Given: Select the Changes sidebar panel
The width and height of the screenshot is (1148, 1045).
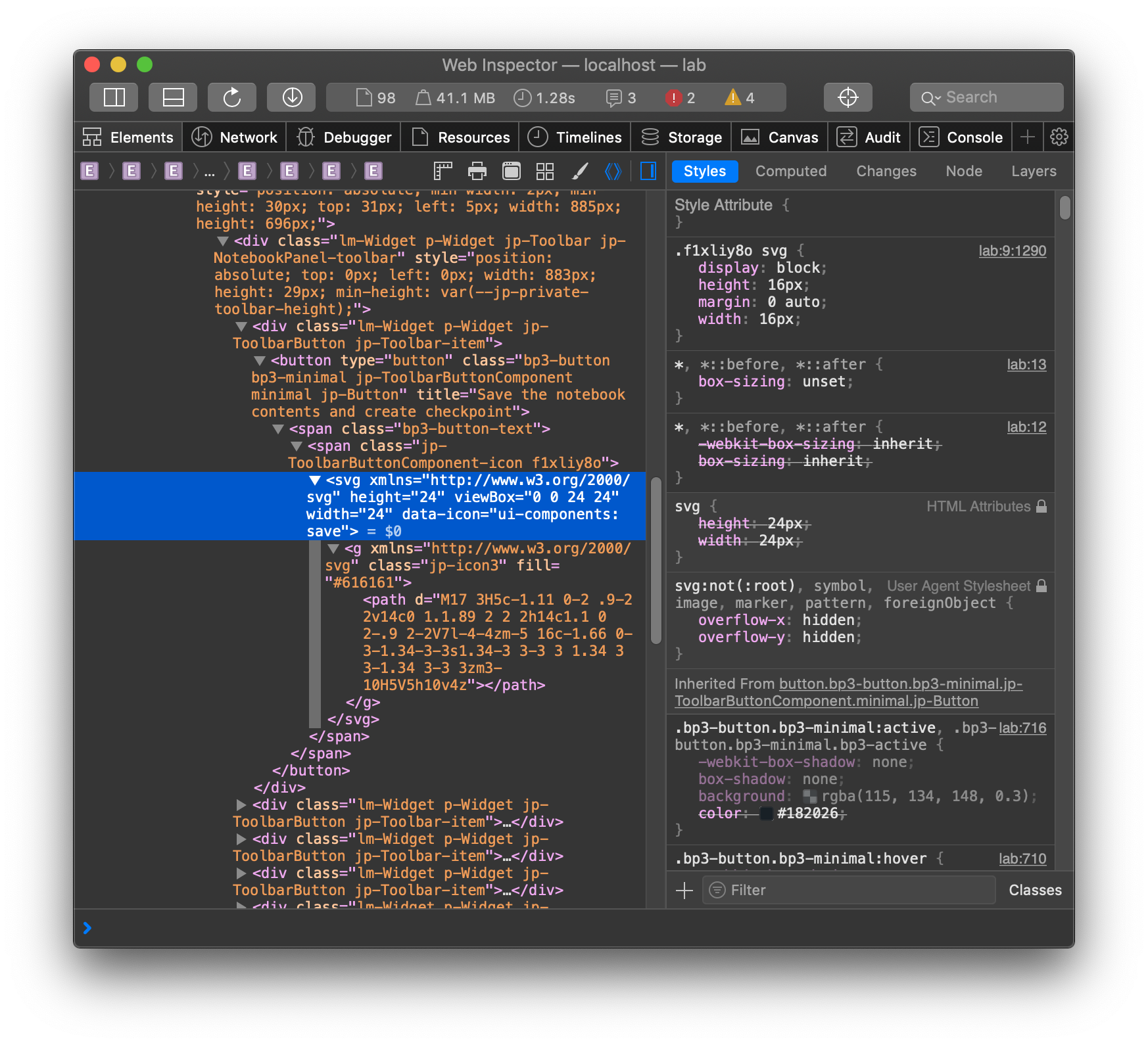Looking at the screenshot, I should pos(886,171).
